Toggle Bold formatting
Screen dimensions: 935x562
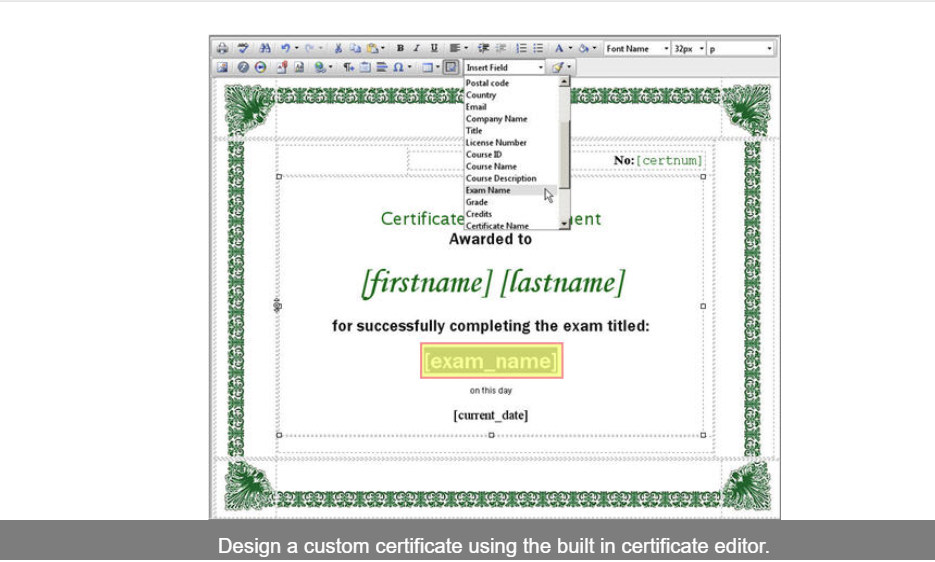click(400, 48)
